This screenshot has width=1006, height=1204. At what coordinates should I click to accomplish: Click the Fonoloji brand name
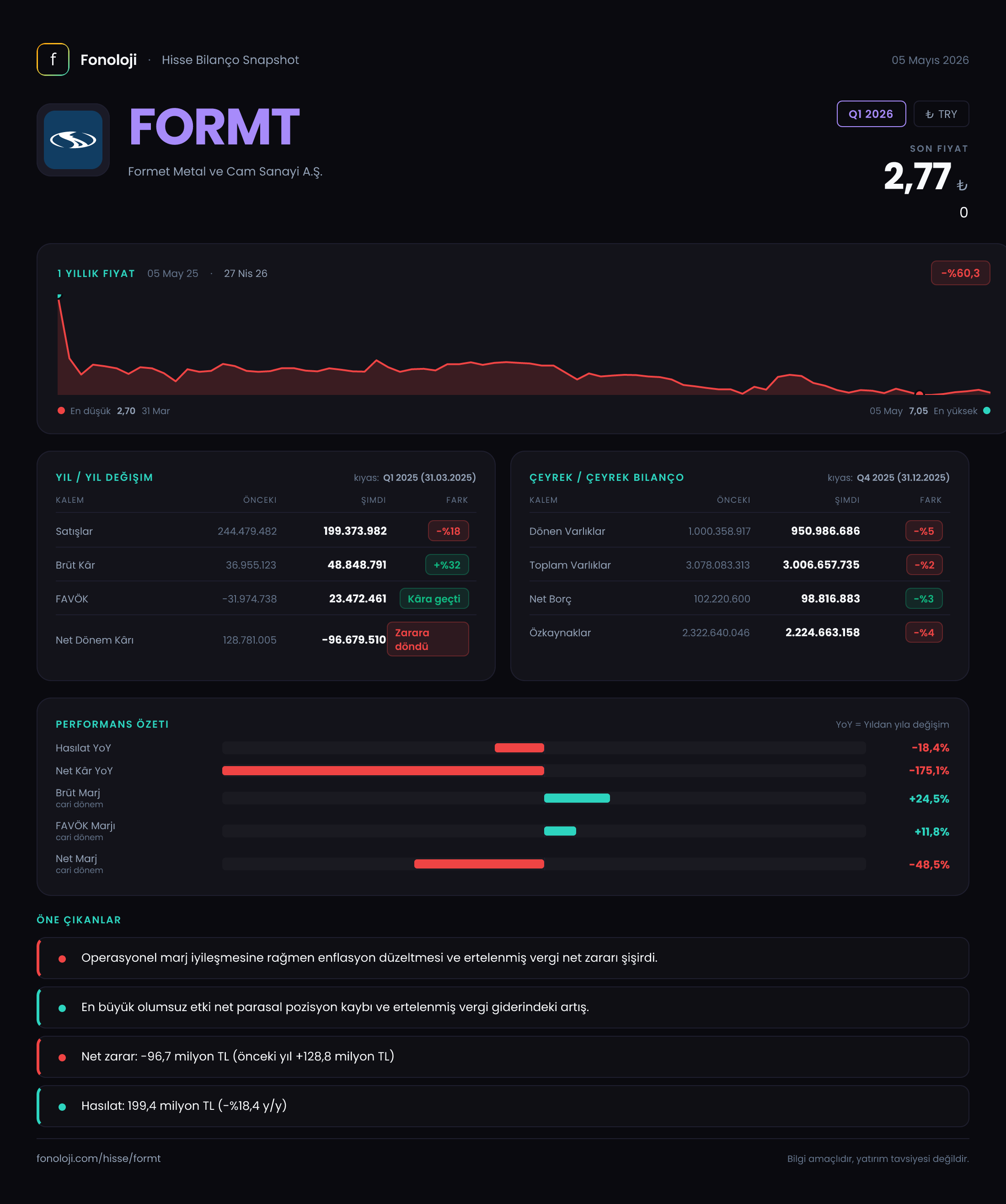(x=108, y=59)
